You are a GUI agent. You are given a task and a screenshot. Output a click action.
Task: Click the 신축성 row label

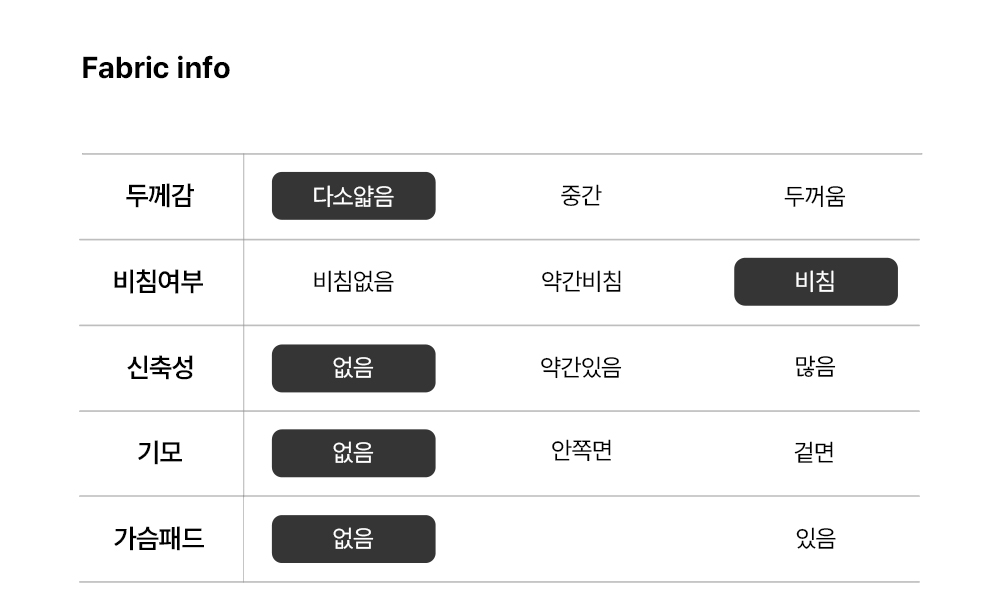pos(160,367)
